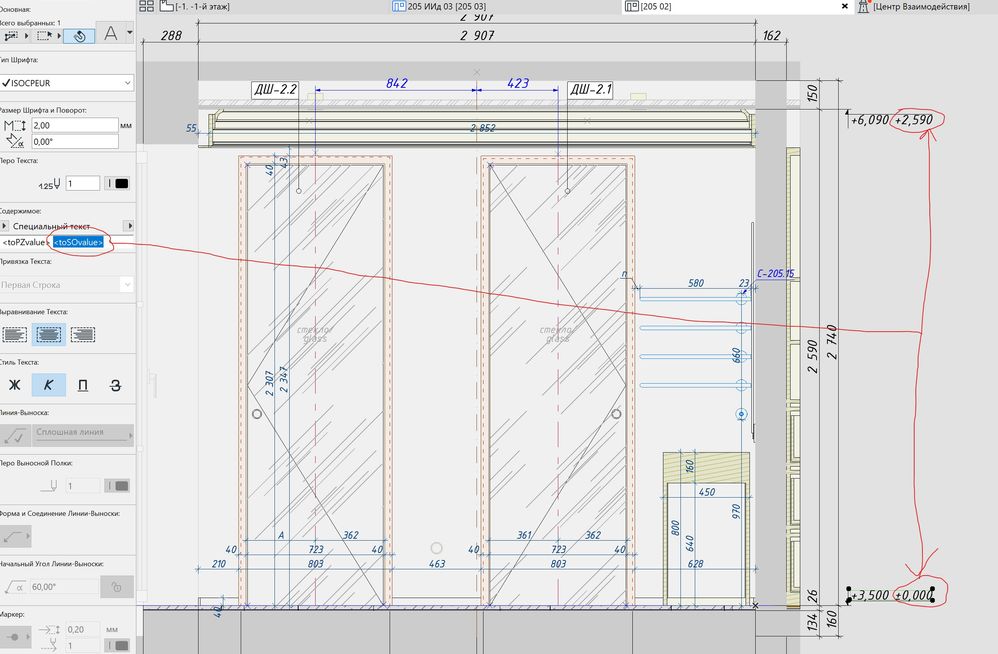
Task: Click the leader line toggle icon
Action: (x=15, y=435)
